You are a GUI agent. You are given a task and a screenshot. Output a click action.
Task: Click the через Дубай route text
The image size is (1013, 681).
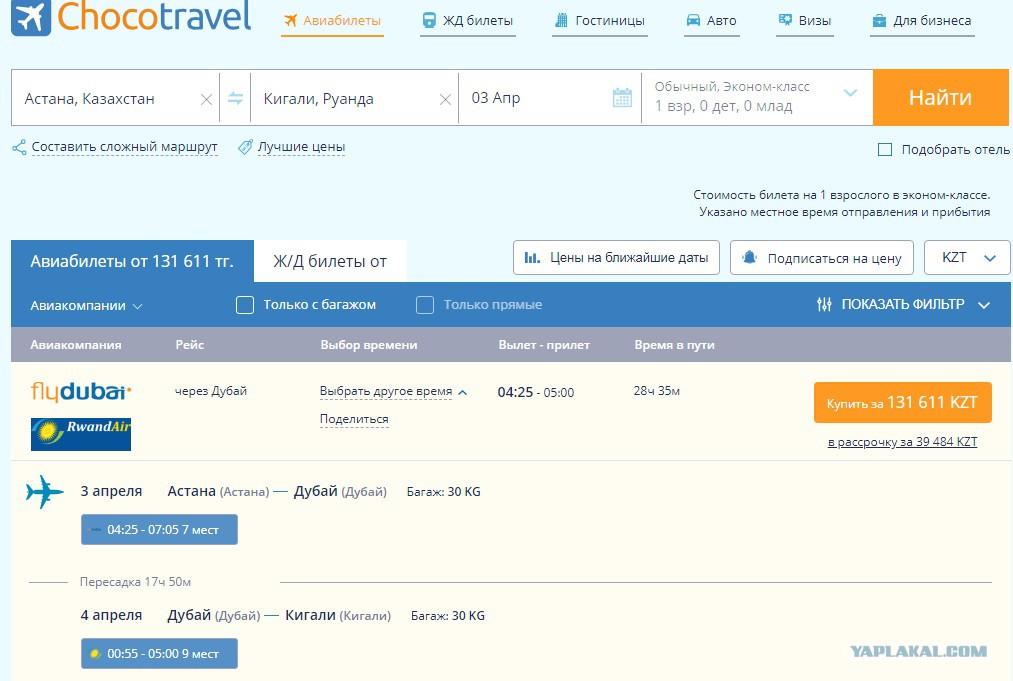coord(211,391)
